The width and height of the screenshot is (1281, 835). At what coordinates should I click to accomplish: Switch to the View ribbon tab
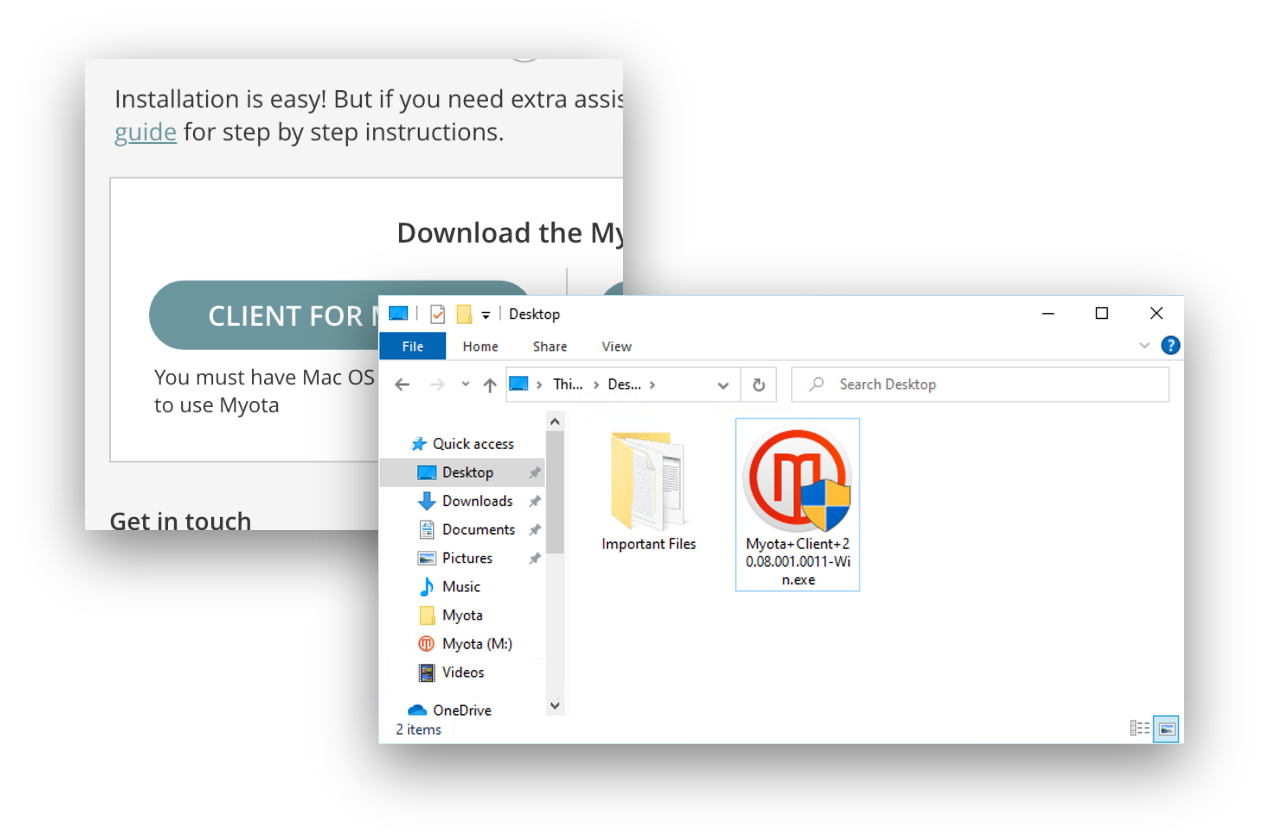[617, 346]
